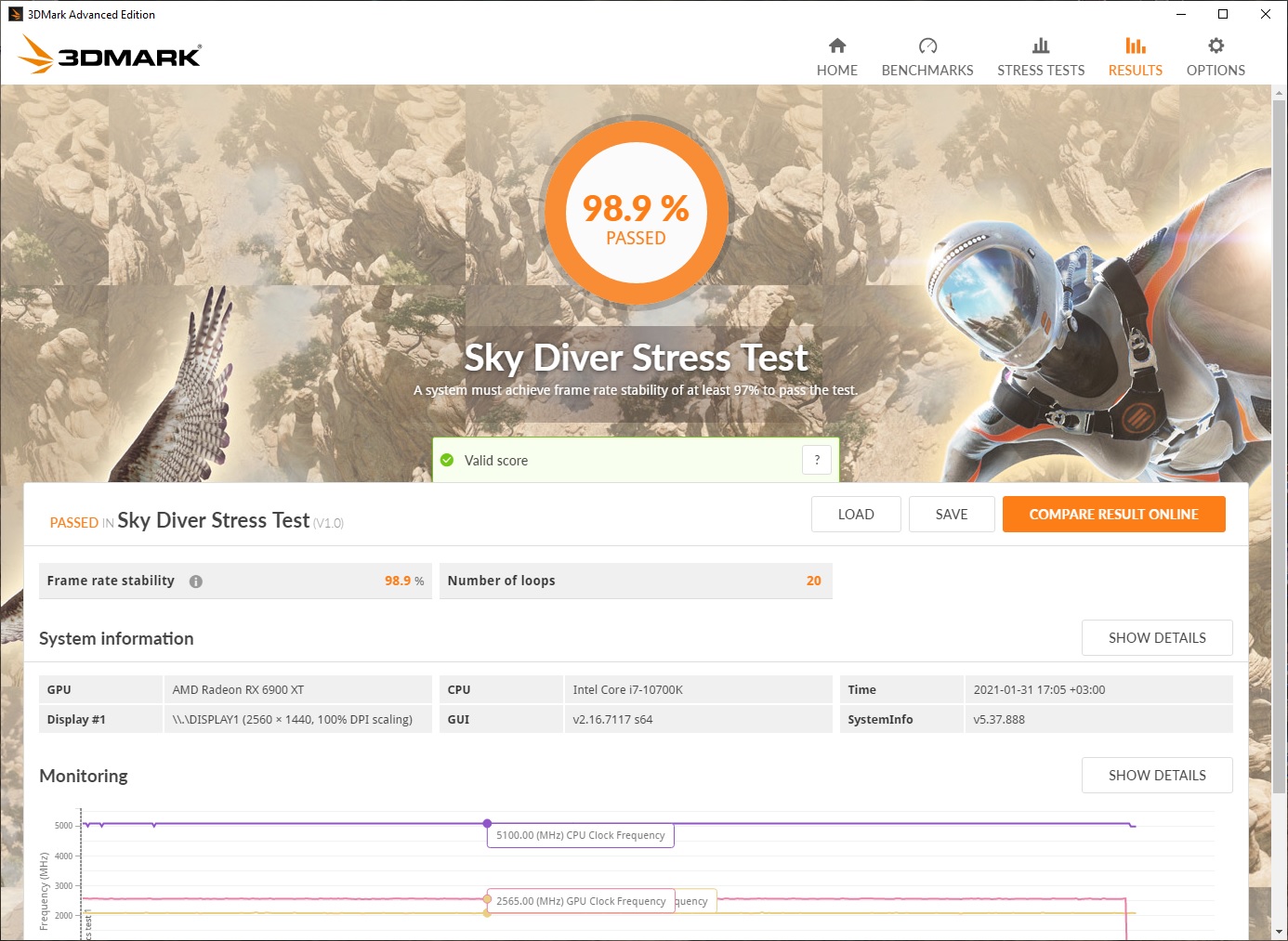Switch to STRESS TESTS menu label
Screen dimensions: 1288x941
pos(1041,71)
